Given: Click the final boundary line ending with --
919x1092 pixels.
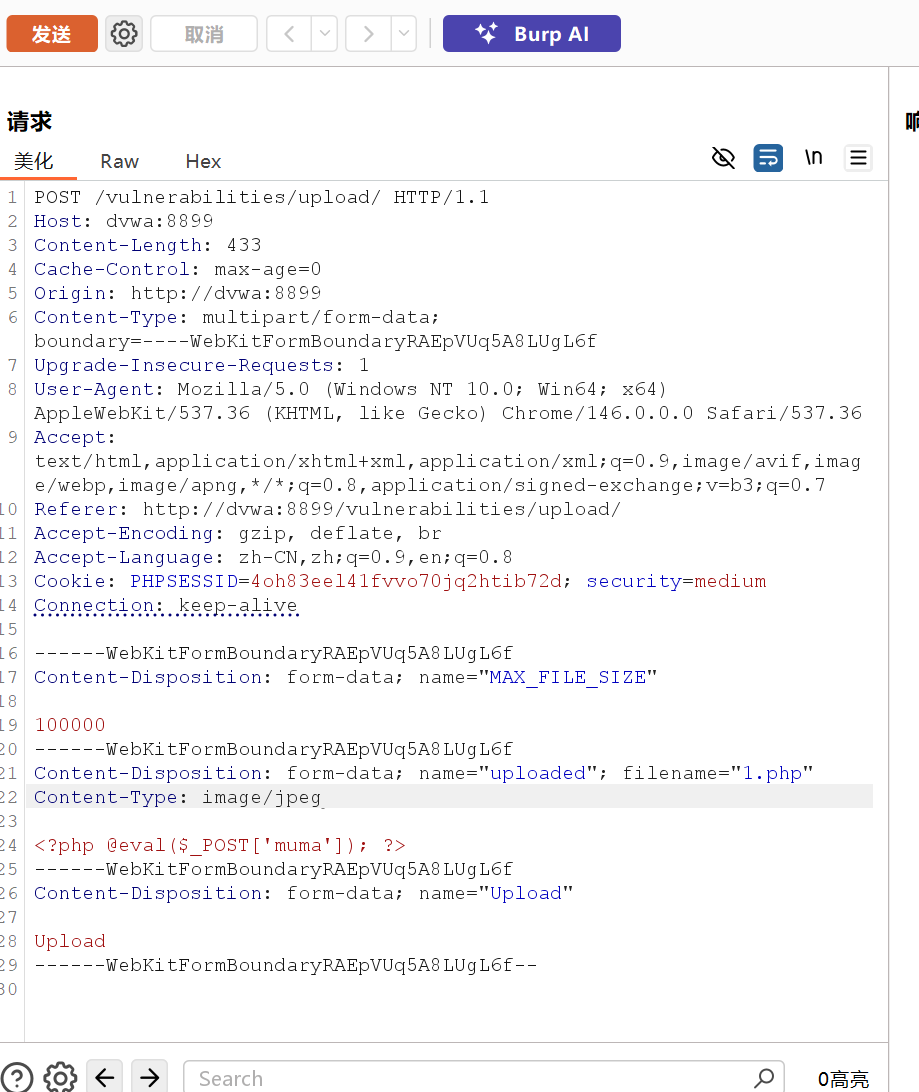Looking at the screenshot, I should (285, 965).
